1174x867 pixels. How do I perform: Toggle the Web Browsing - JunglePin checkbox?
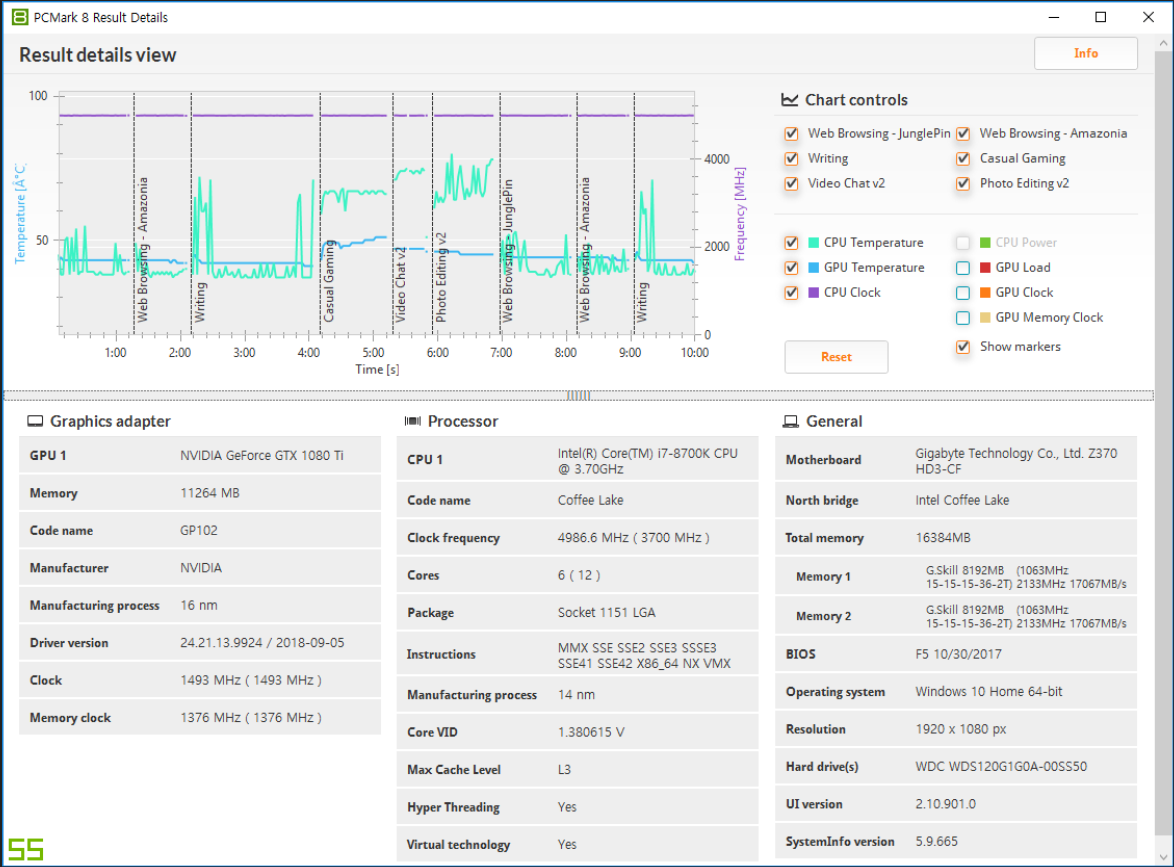(791, 134)
